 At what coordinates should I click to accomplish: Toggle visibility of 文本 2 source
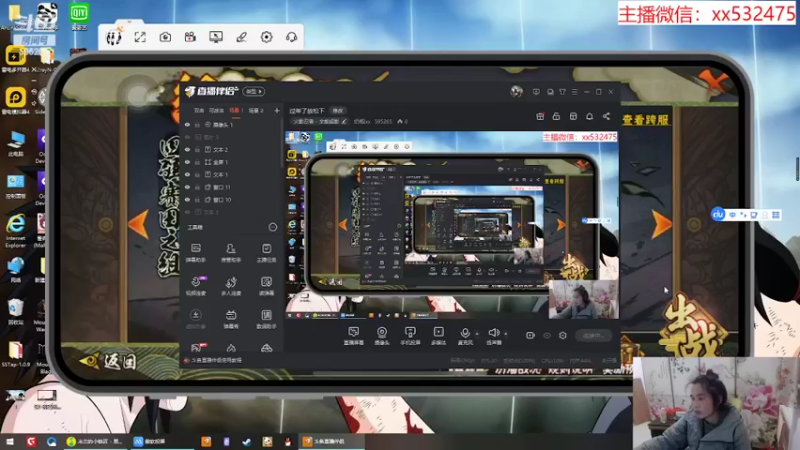click(x=187, y=149)
